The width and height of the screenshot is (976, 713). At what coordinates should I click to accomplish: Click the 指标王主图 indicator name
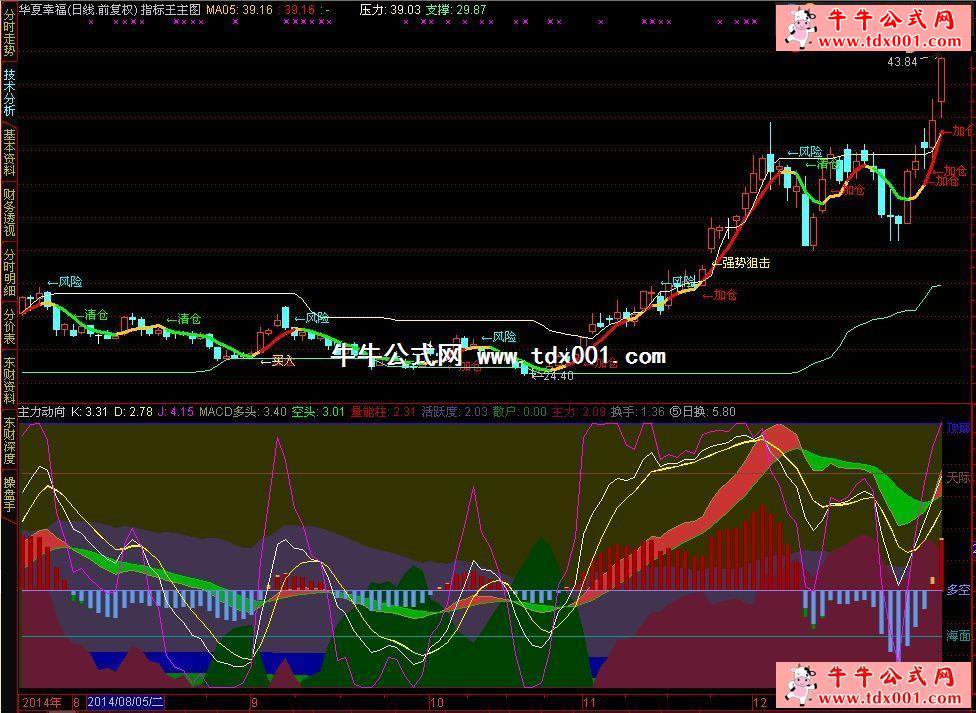(170, 8)
